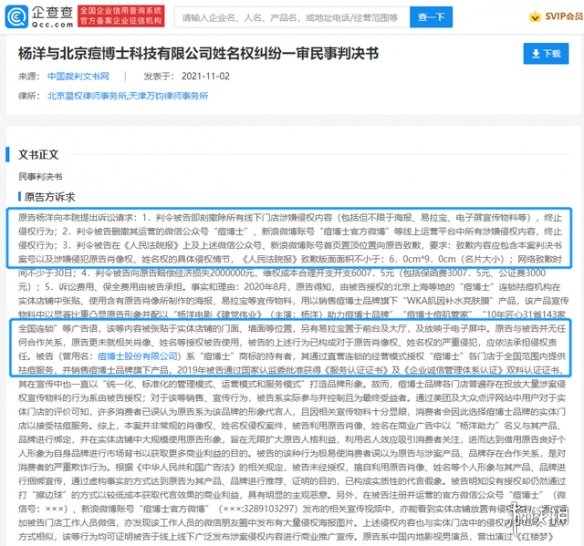584x546 pixels.
Task: Click the SVIP会员 membership link
Action: (x=564, y=16)
